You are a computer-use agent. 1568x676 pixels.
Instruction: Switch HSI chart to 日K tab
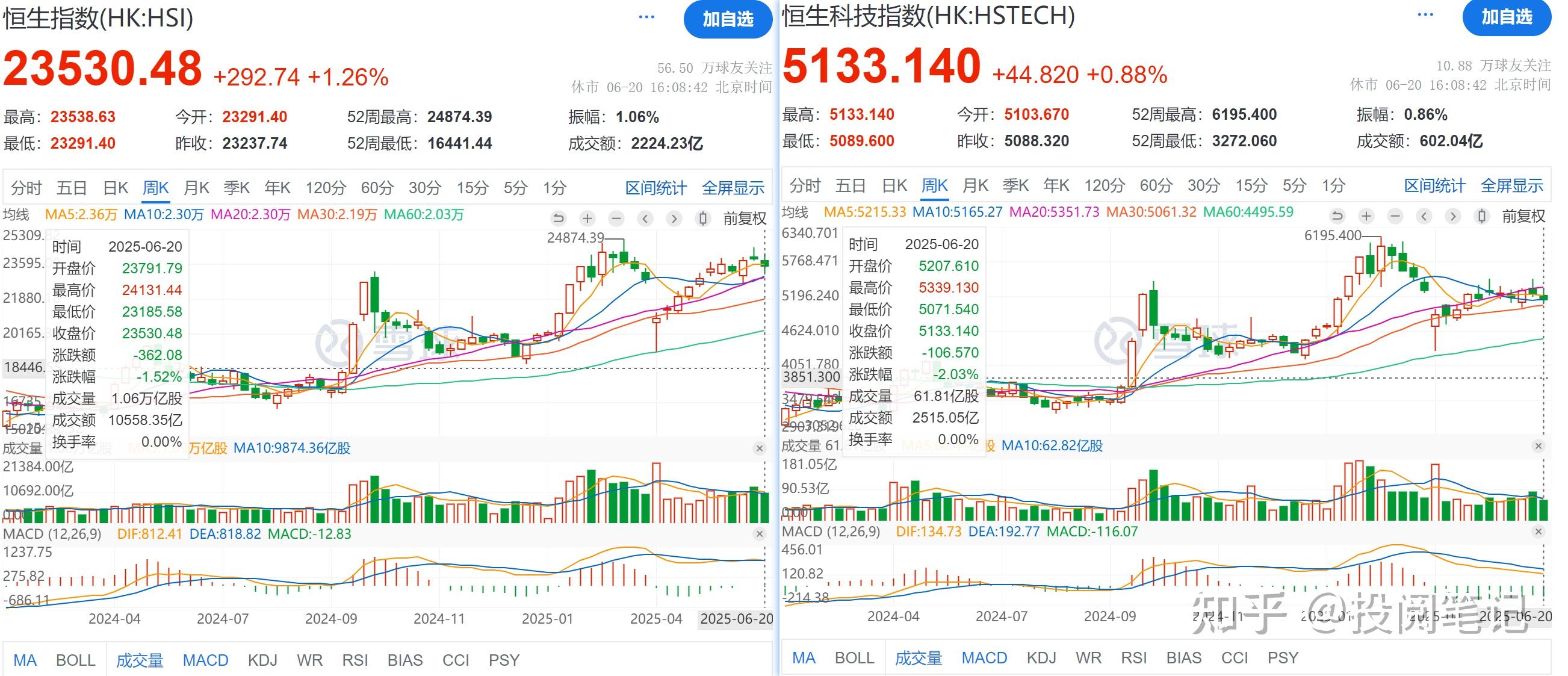point(116,188)
